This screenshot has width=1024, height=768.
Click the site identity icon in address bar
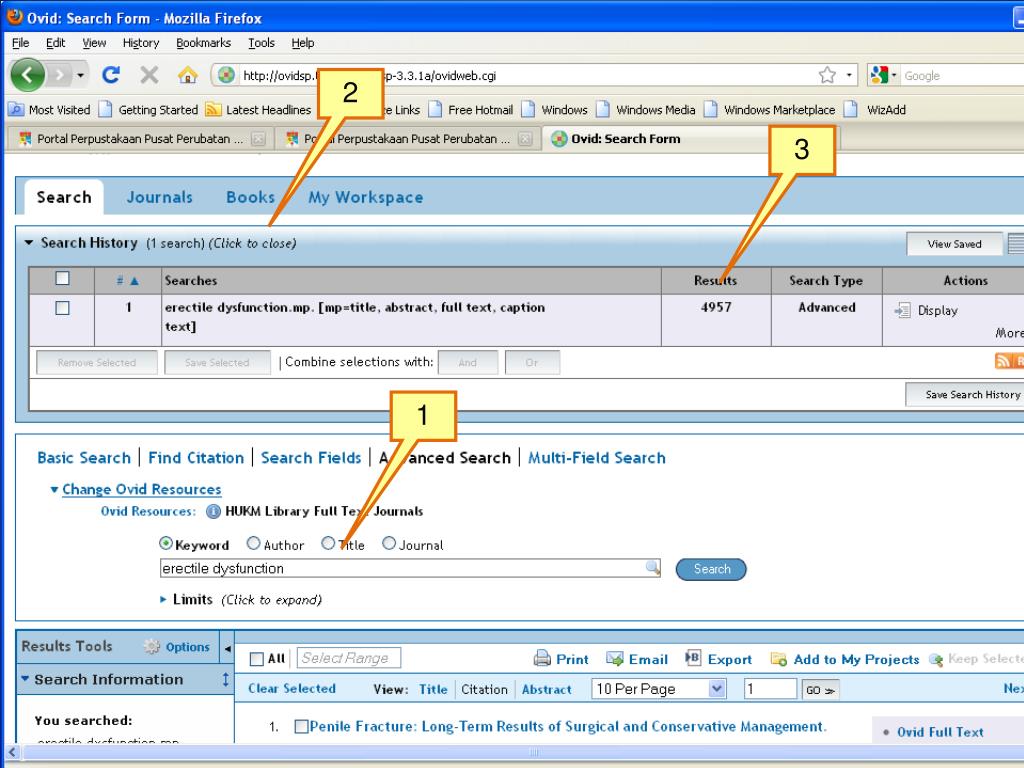click(x=226, y=75)
